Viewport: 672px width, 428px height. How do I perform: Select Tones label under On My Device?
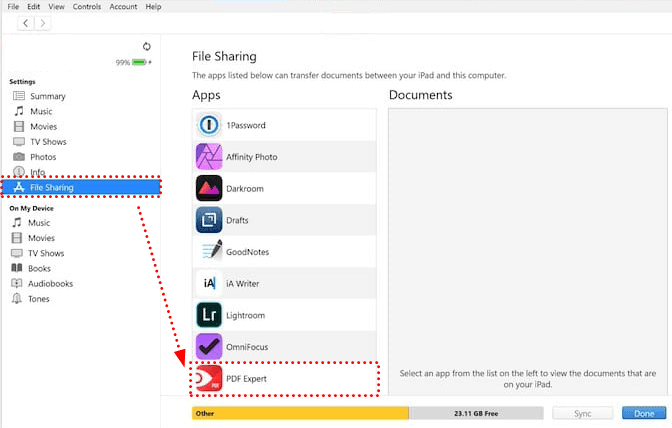point(39,299)
